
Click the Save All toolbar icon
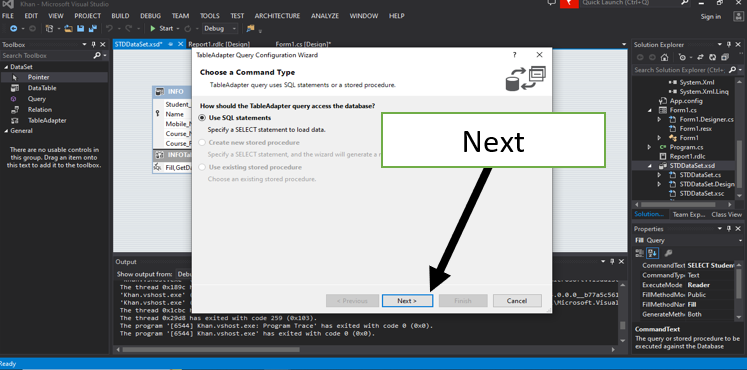pos(92,29)
